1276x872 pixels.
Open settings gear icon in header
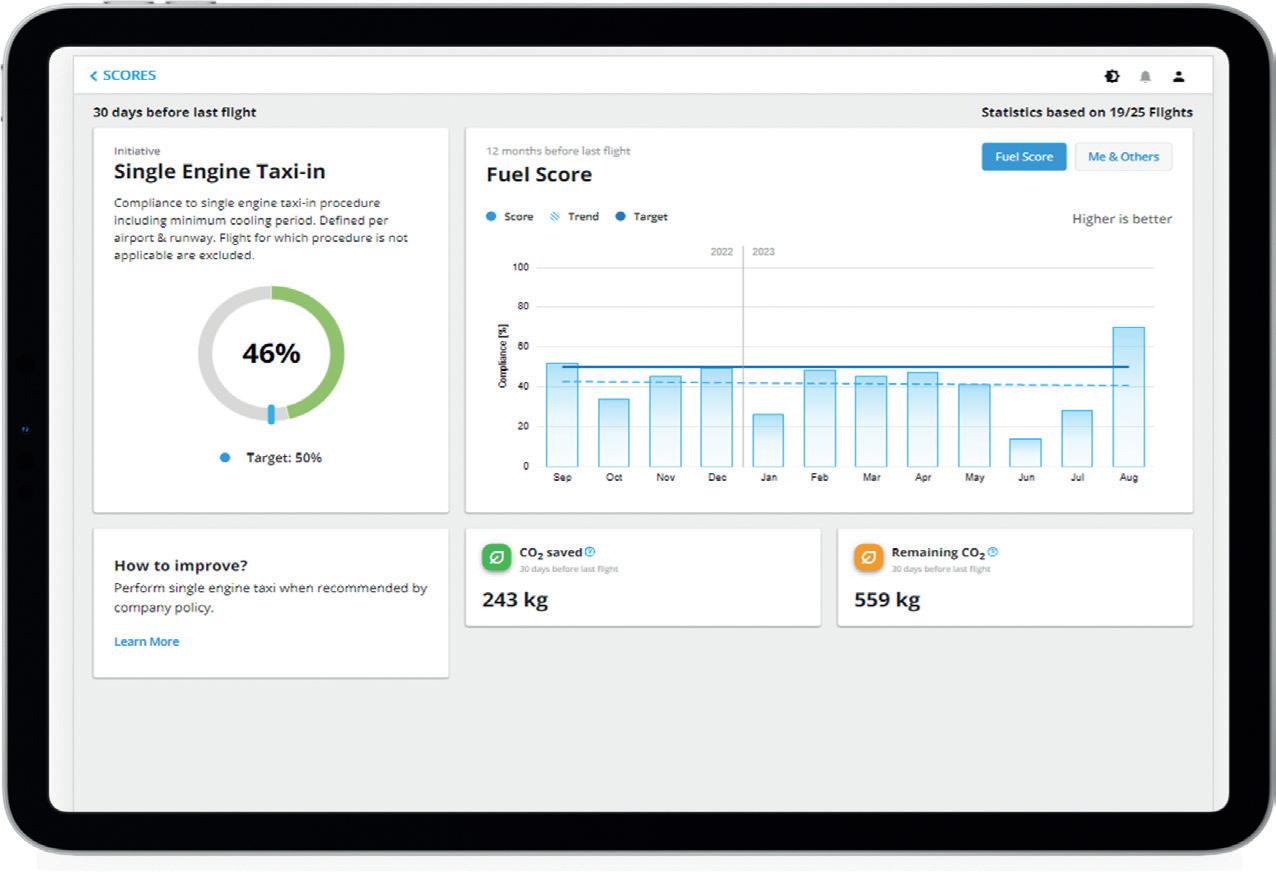pyautogui.click(x=1112, y=76)
